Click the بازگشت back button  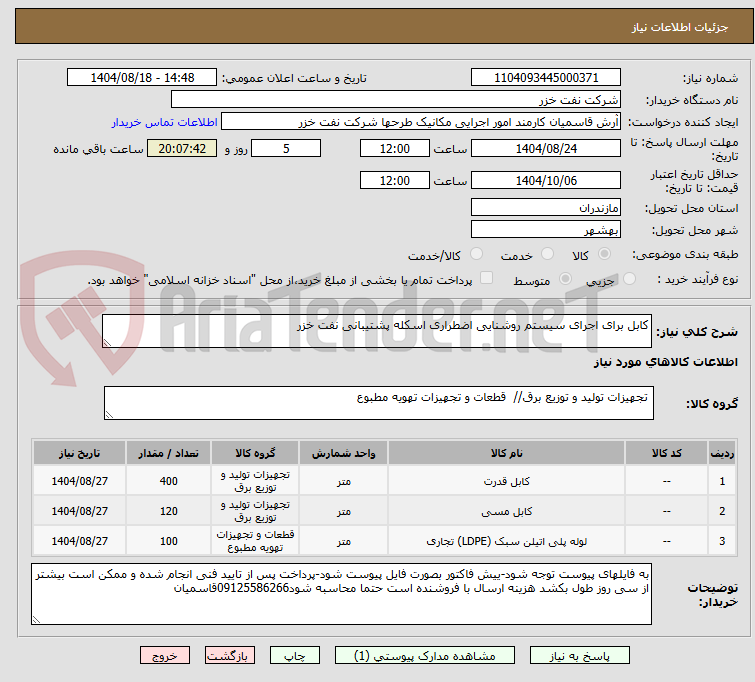[x=230, y=656]
